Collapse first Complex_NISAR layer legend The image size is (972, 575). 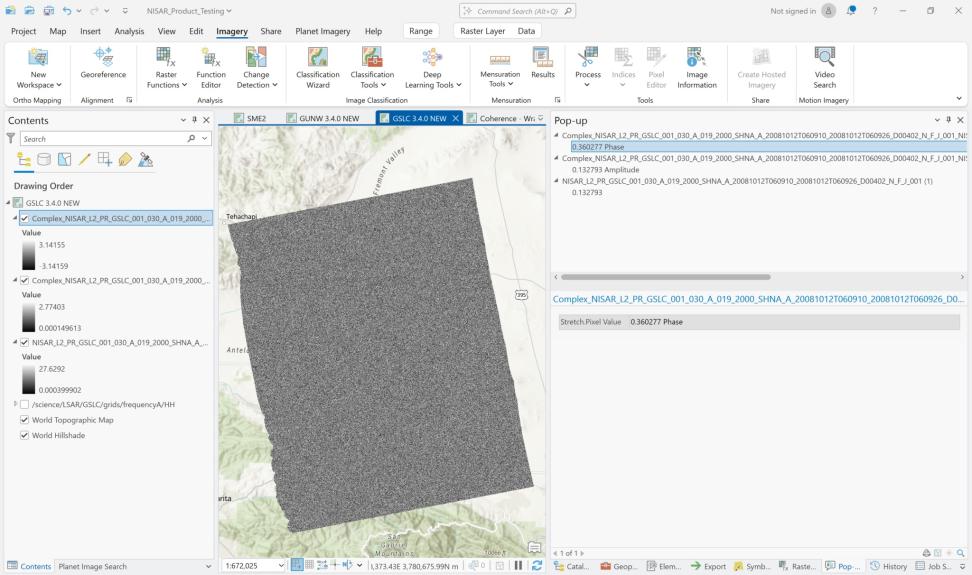tap(15, 218)
